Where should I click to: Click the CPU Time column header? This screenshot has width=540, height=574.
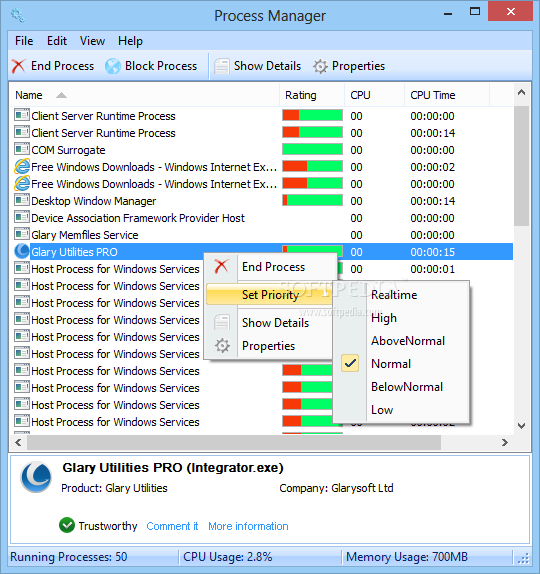447,95
